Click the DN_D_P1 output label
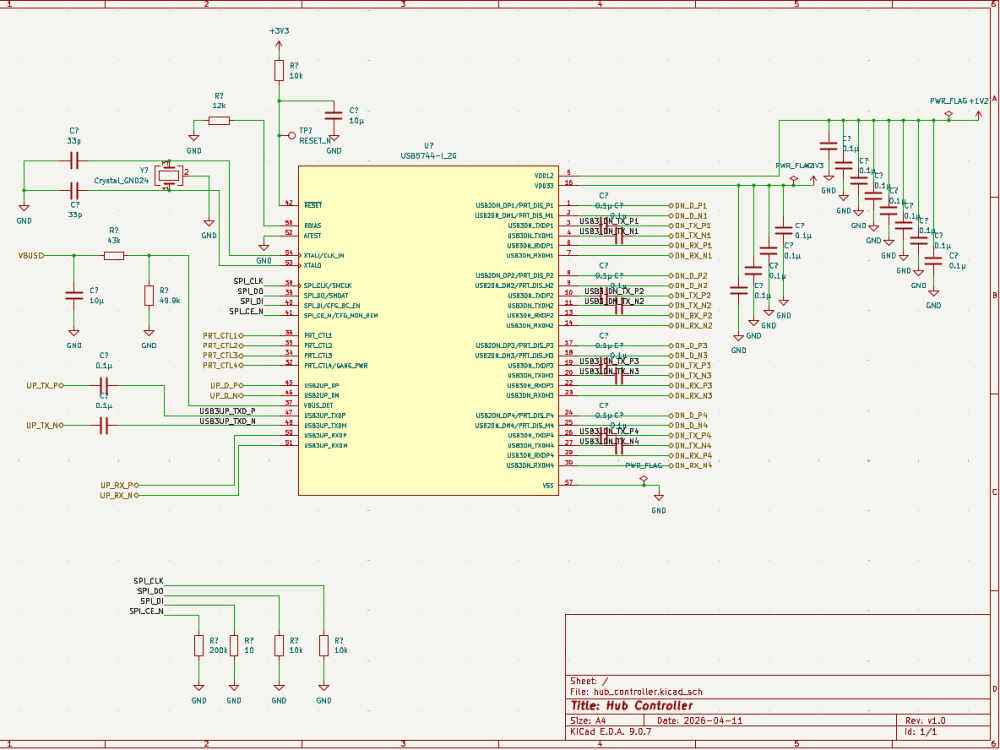Image resolution: width=1000 pixels, height=750 pixels. (688, 206)
